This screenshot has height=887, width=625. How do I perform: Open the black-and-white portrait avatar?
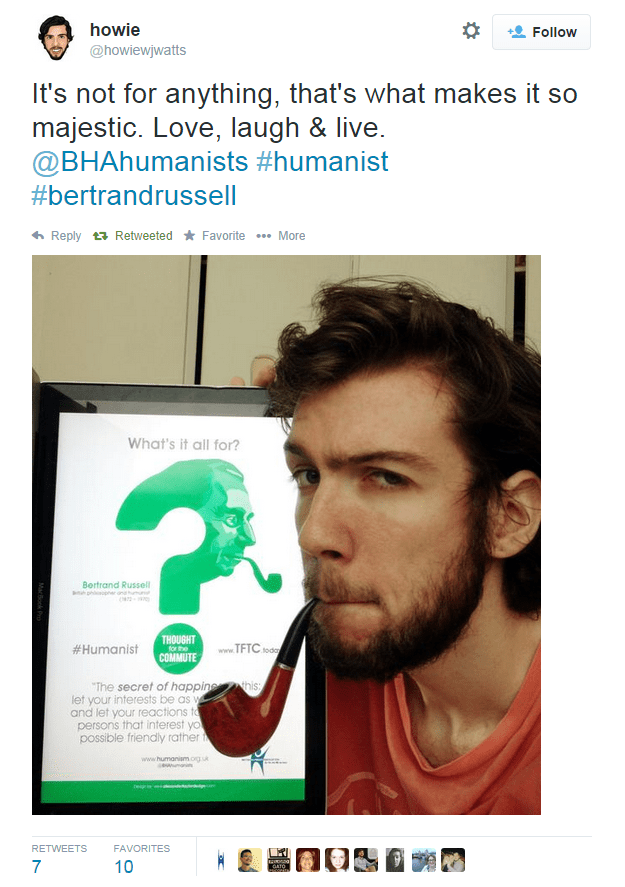click(395, 860)
